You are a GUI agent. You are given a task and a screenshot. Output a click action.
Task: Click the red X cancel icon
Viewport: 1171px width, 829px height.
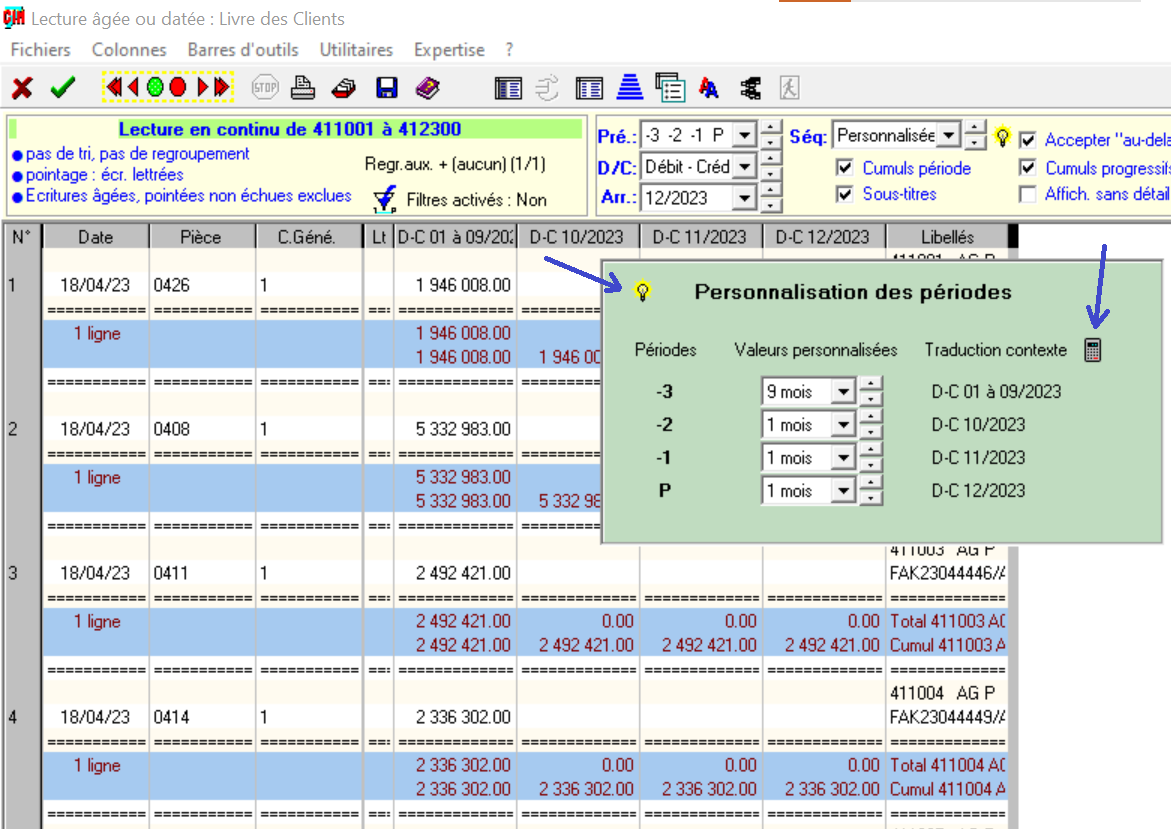point(22,88)
